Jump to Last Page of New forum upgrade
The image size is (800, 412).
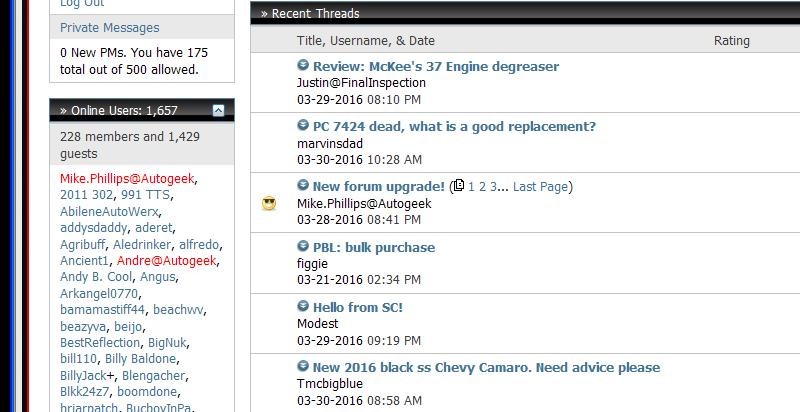pyautogui.click(x=540, y=187)
